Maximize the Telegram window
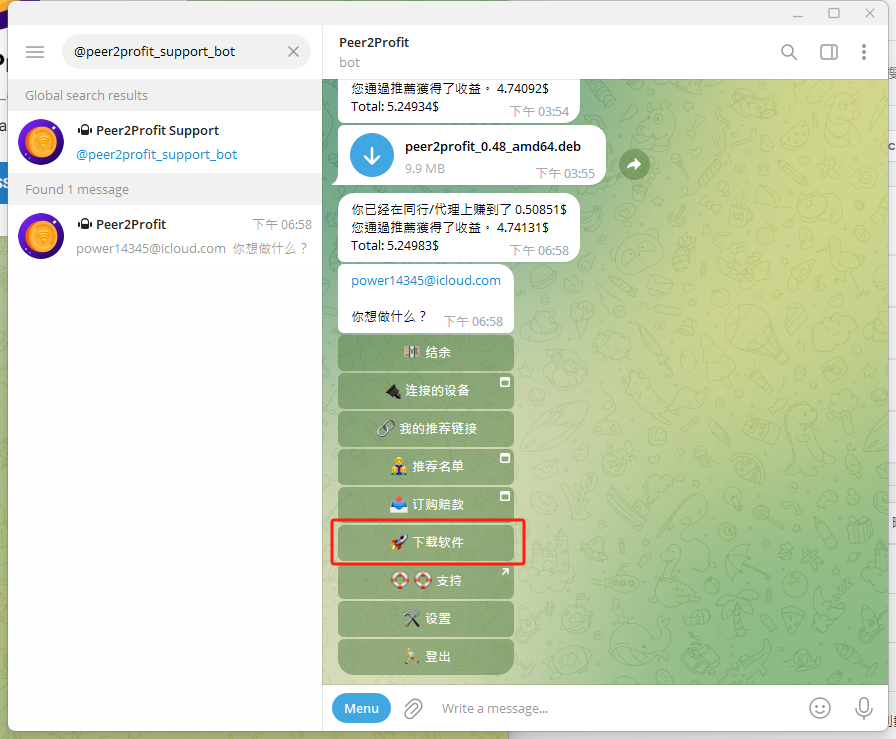896x739 pixels. (x=834, y=13)
